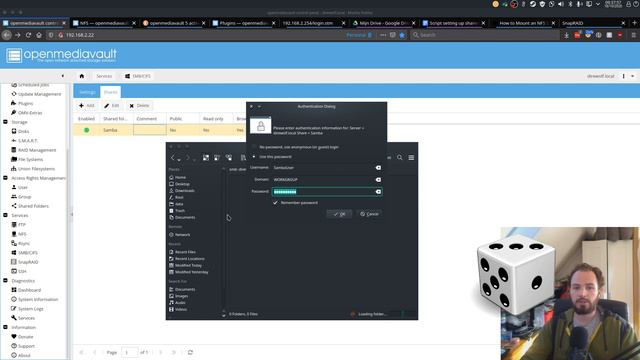Open SnapRAID in the sidebar

[28, 262]
